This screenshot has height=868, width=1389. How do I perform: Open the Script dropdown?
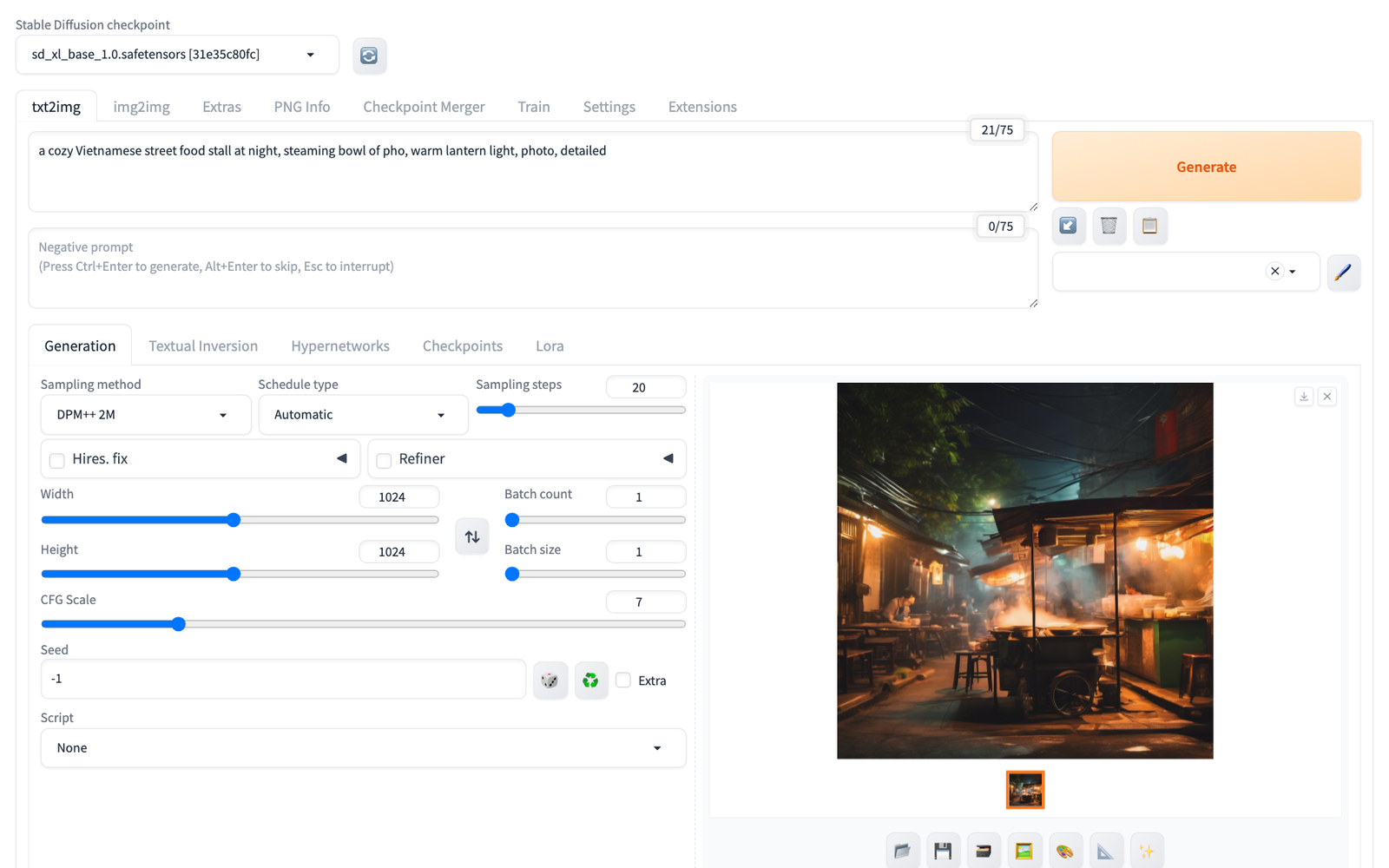click(x=363, y=748)
